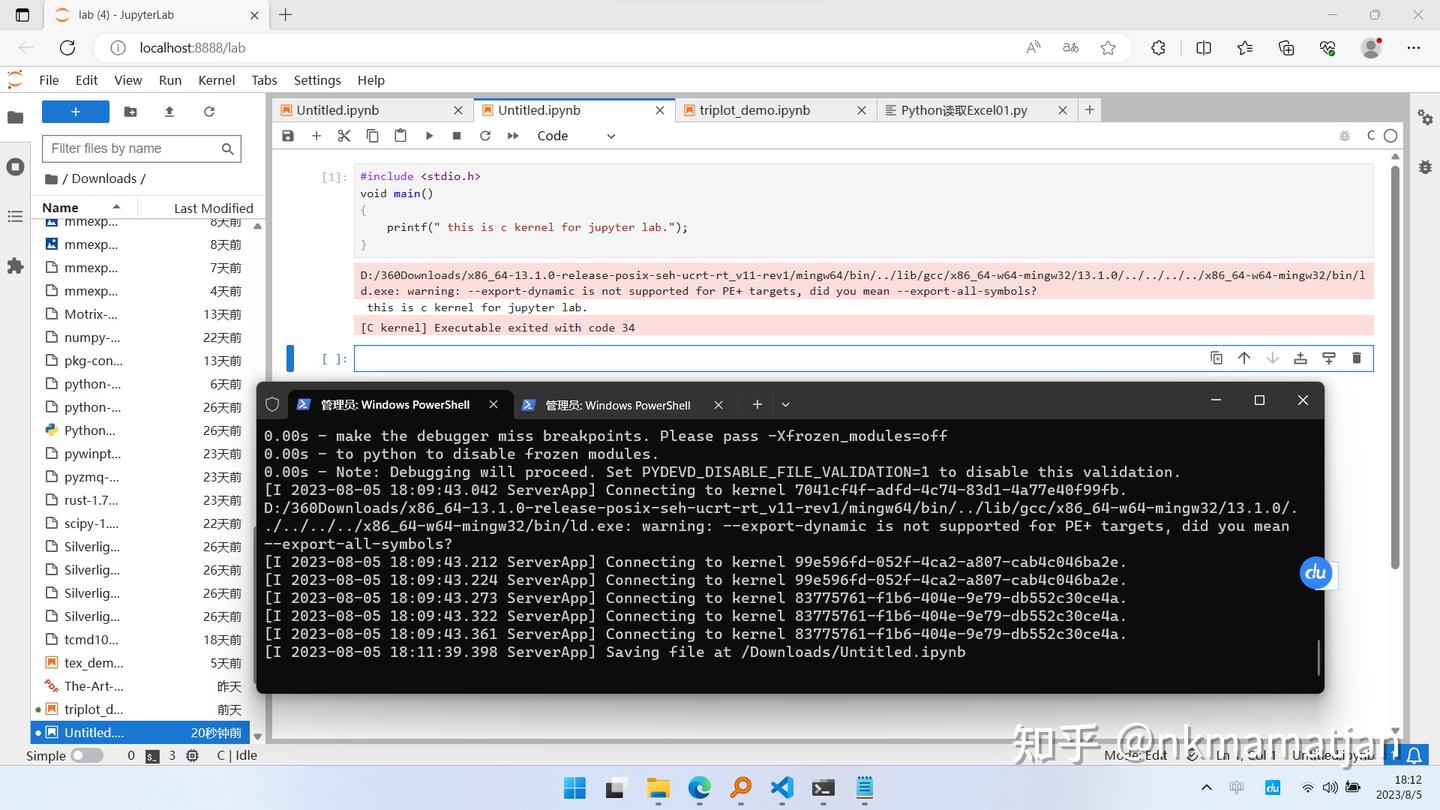This screenshot has width=1440, height=810.
Task: Open the Kernel menu
Action: coord(215,80)
